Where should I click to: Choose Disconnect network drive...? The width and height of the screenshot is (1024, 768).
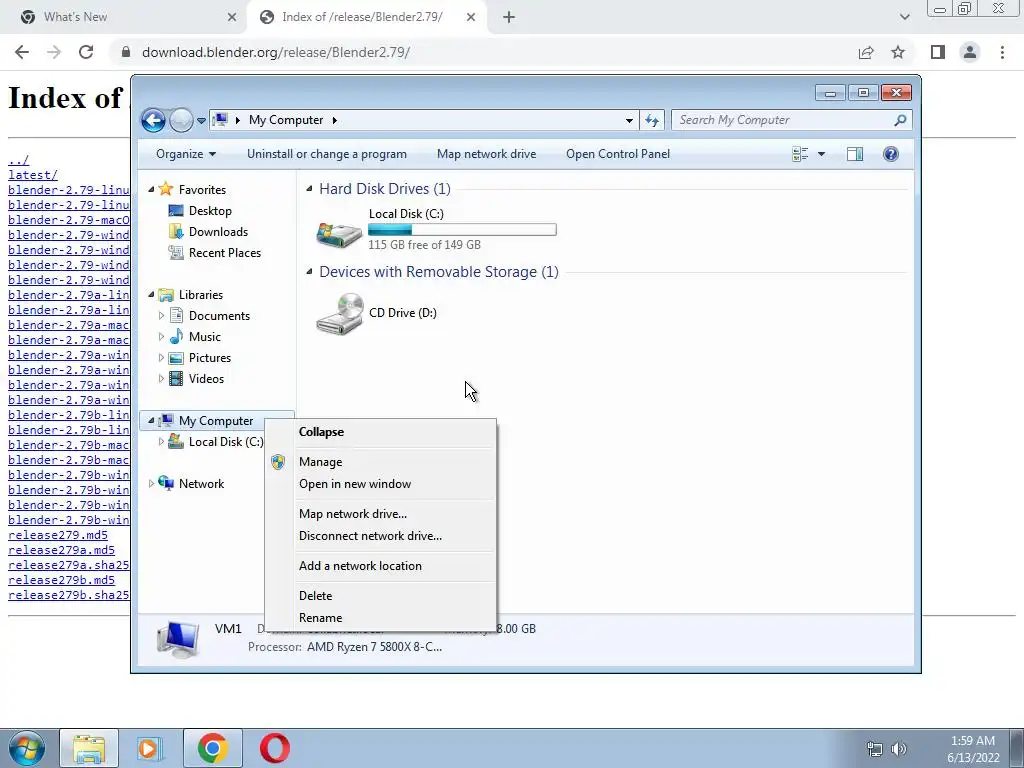379,536
